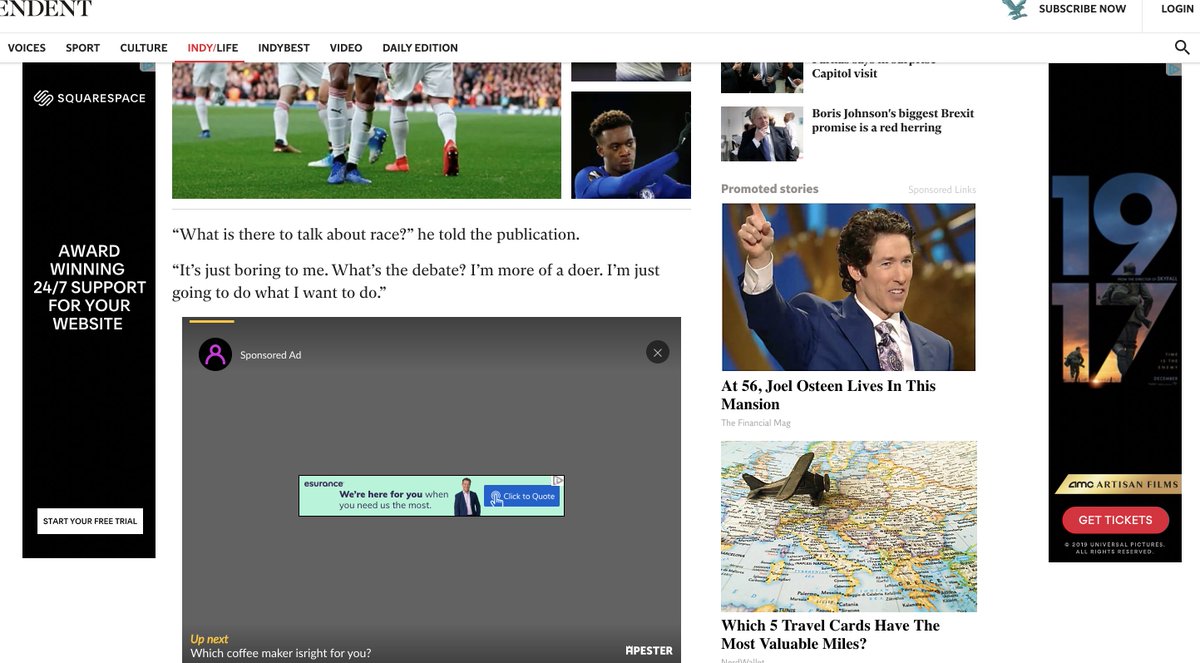The height and width of the screenshot is (663, 1200).
Task: Open AdChoices icon on 1917 banner
Action: pyautogui.click(x=1174, y=69)
